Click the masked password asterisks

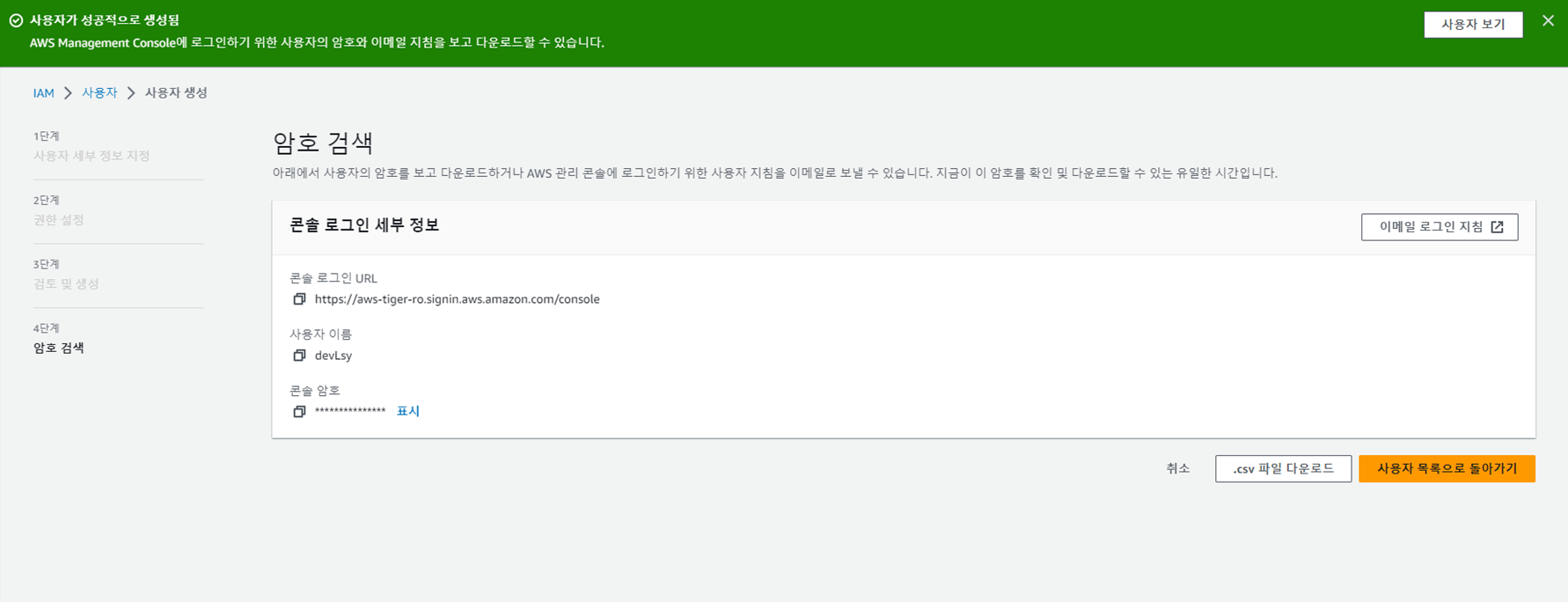350,411
